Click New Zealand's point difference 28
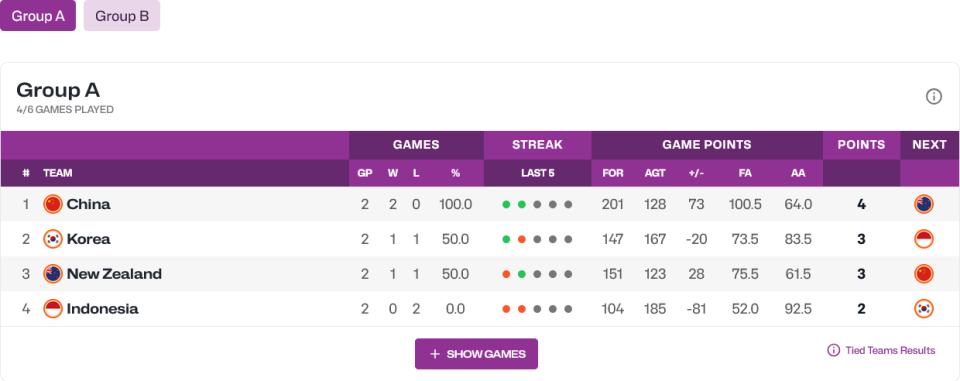960x381 pixels. pos(696,274)
